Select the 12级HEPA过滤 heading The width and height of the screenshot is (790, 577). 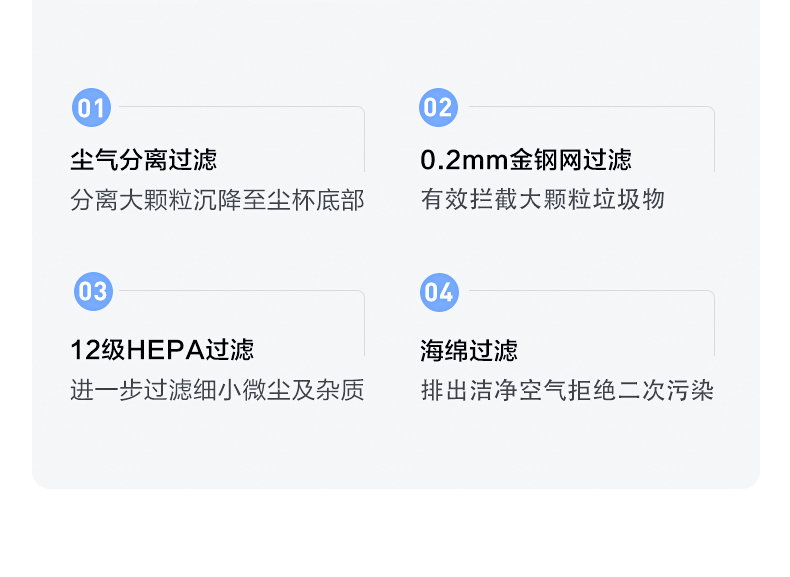[x=162, y=350]
